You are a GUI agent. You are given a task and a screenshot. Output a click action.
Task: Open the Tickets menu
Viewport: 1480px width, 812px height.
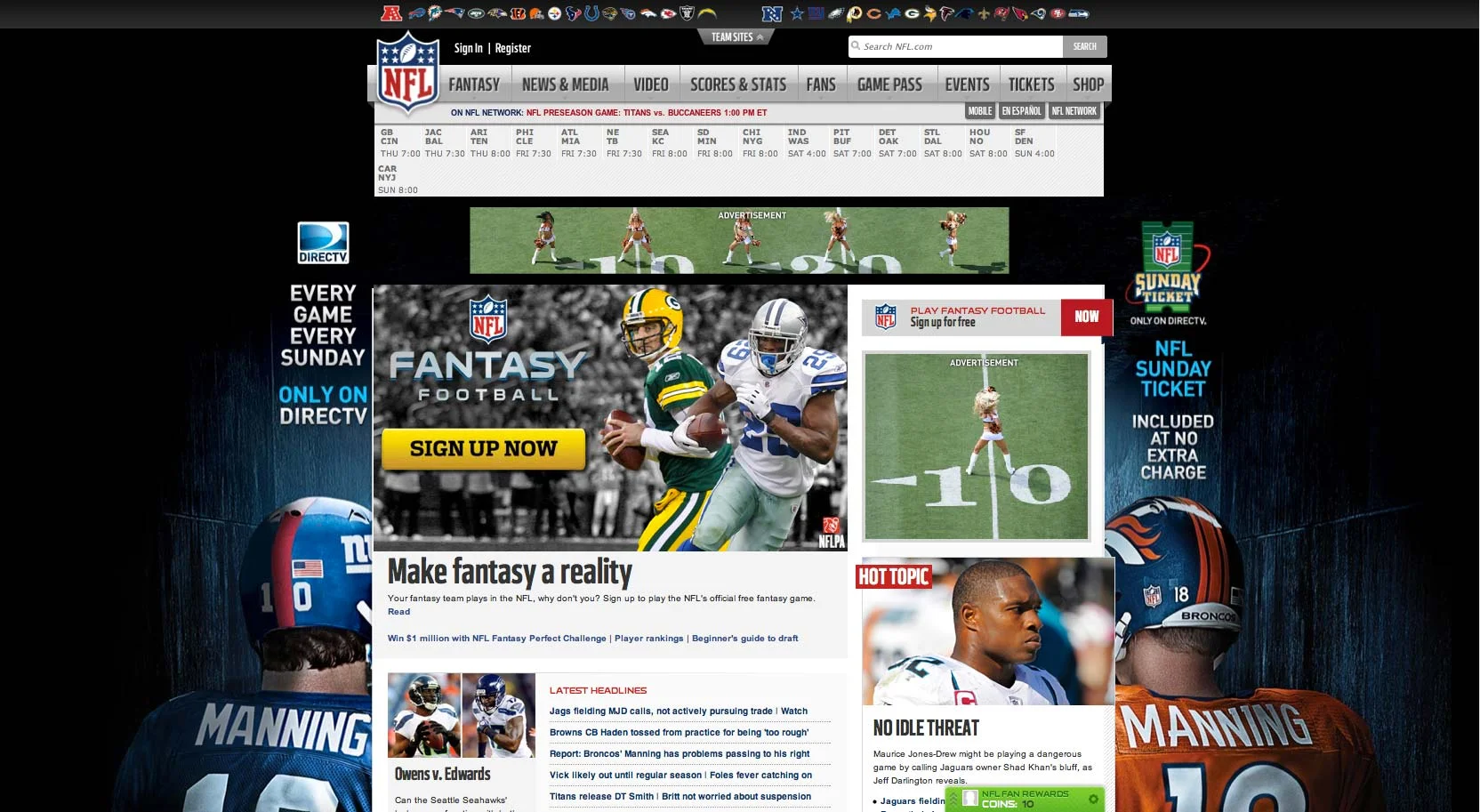pyautogui.click(x=1031, y=84)
